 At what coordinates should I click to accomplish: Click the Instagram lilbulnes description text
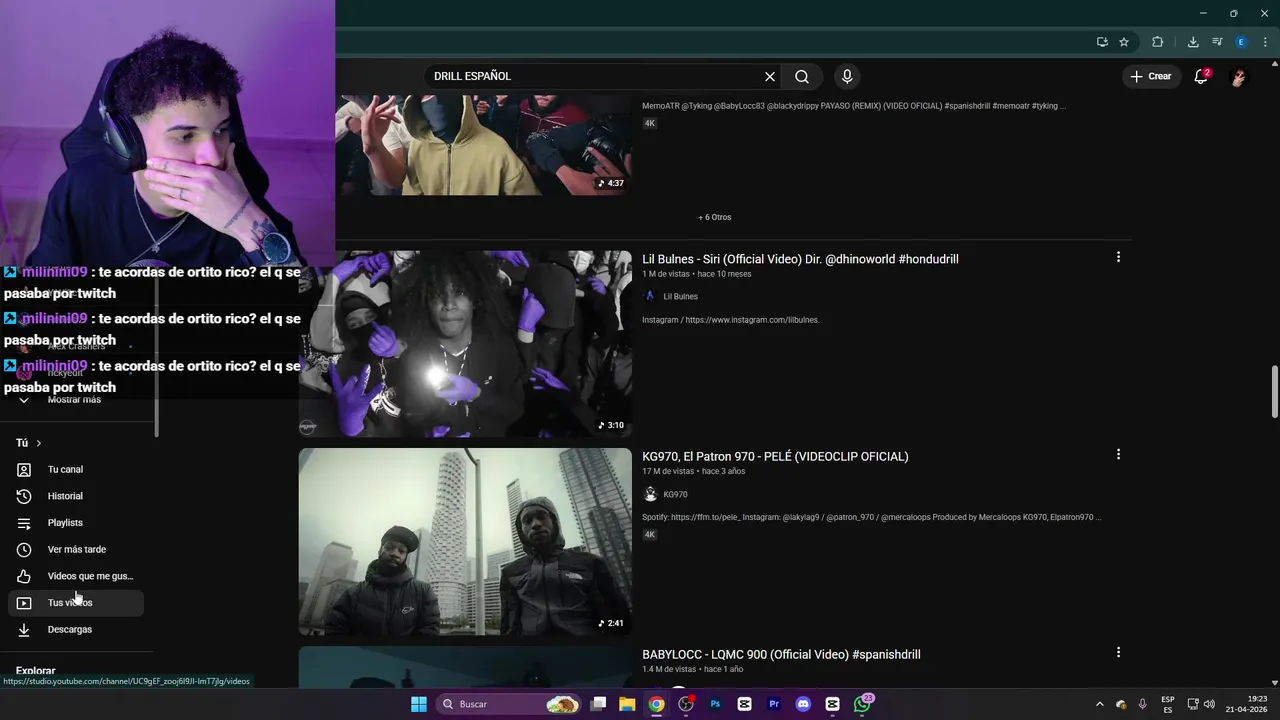730,320
